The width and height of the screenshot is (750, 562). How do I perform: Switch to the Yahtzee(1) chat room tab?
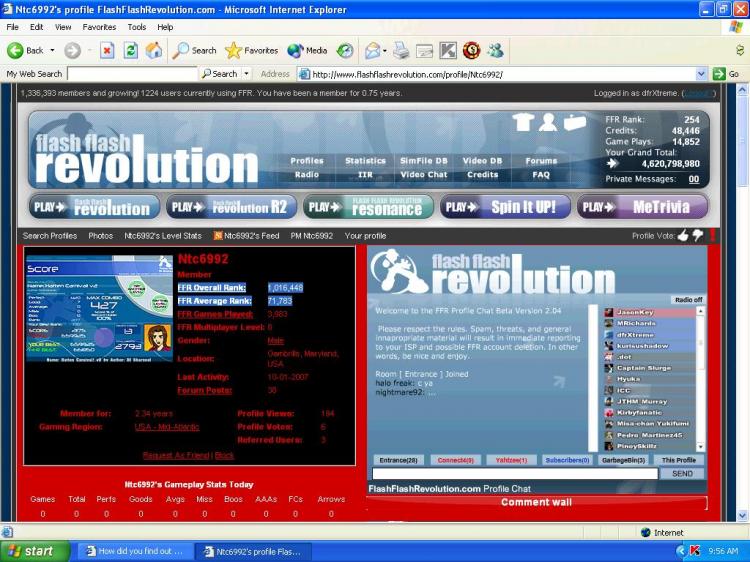pos(511,460)
